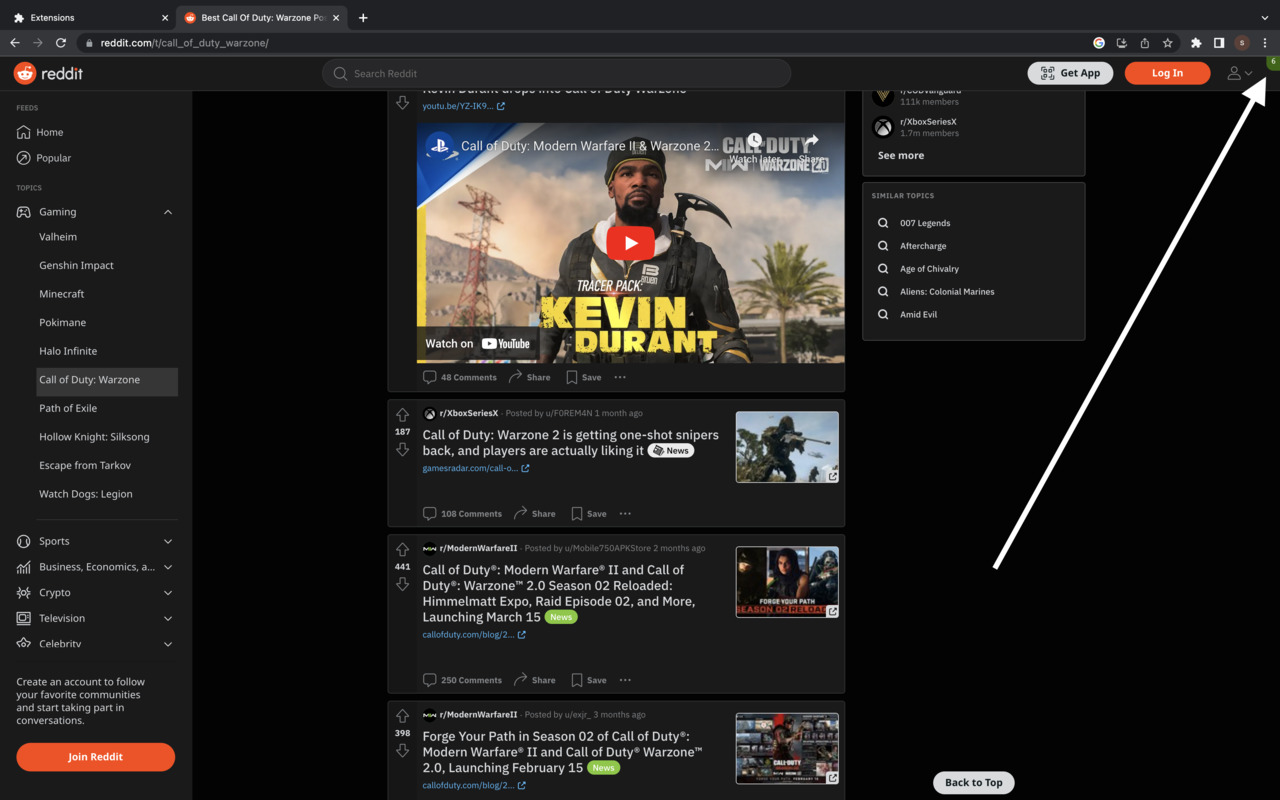
Task: Upvote the Warzone 2 one-shot snipers post
Action: (x=402, y=415)
